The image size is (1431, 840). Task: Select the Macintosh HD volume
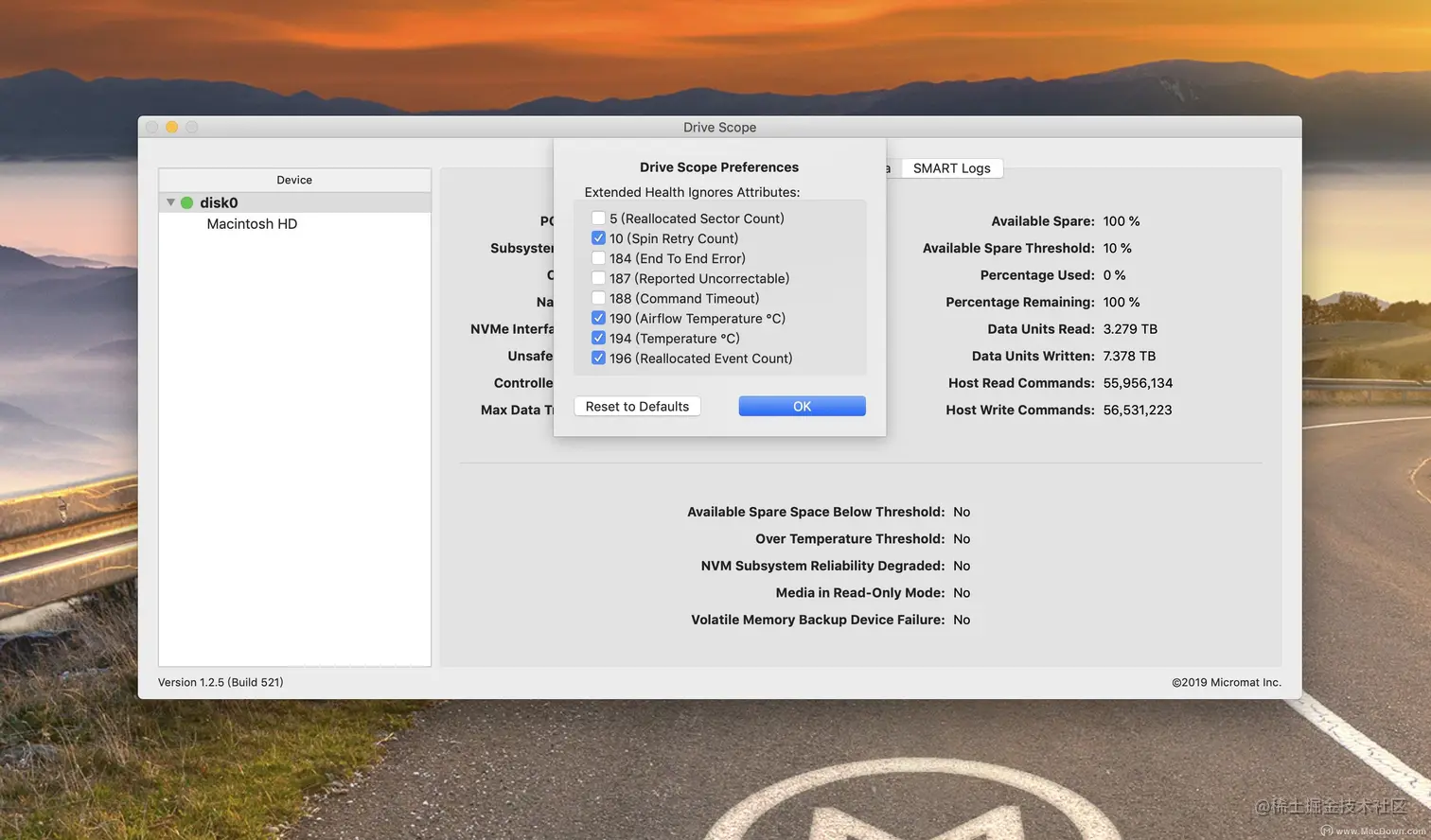coord(252,224)
